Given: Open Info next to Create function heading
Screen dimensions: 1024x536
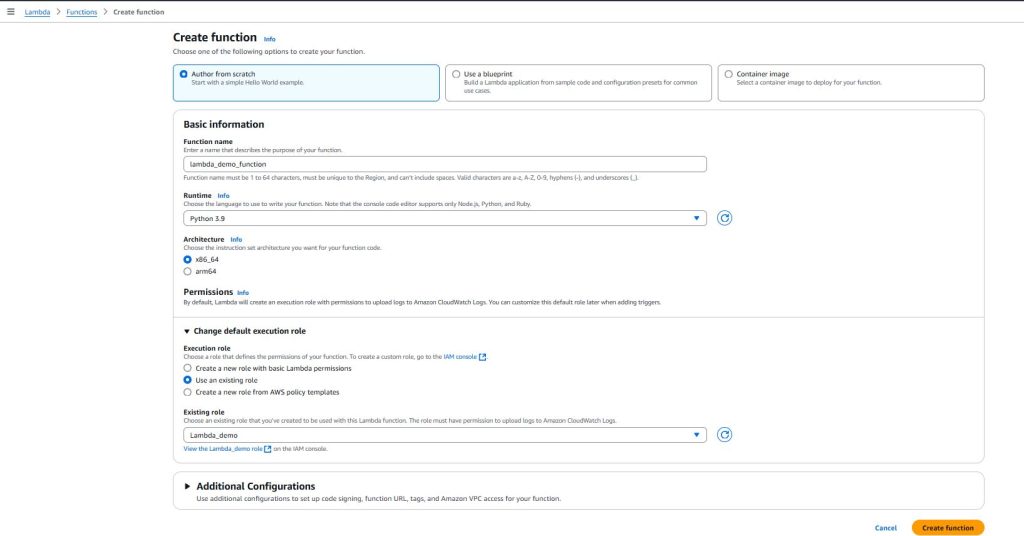Looking at the screenshot, I should coord(269,39).
